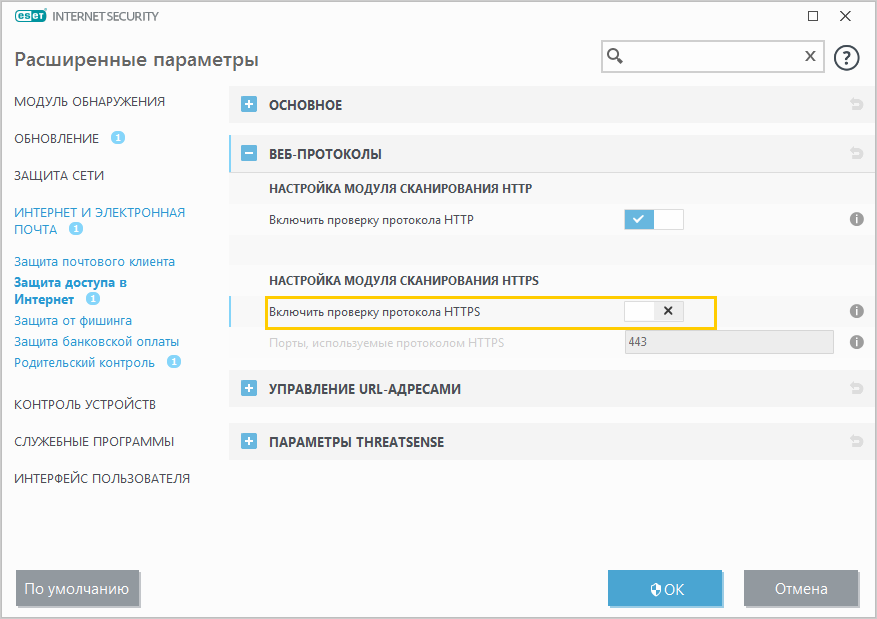This screenshot has width=877, height=619.
Task: Click info icon beside HTTPS ports field
Action: click(856, 342)
